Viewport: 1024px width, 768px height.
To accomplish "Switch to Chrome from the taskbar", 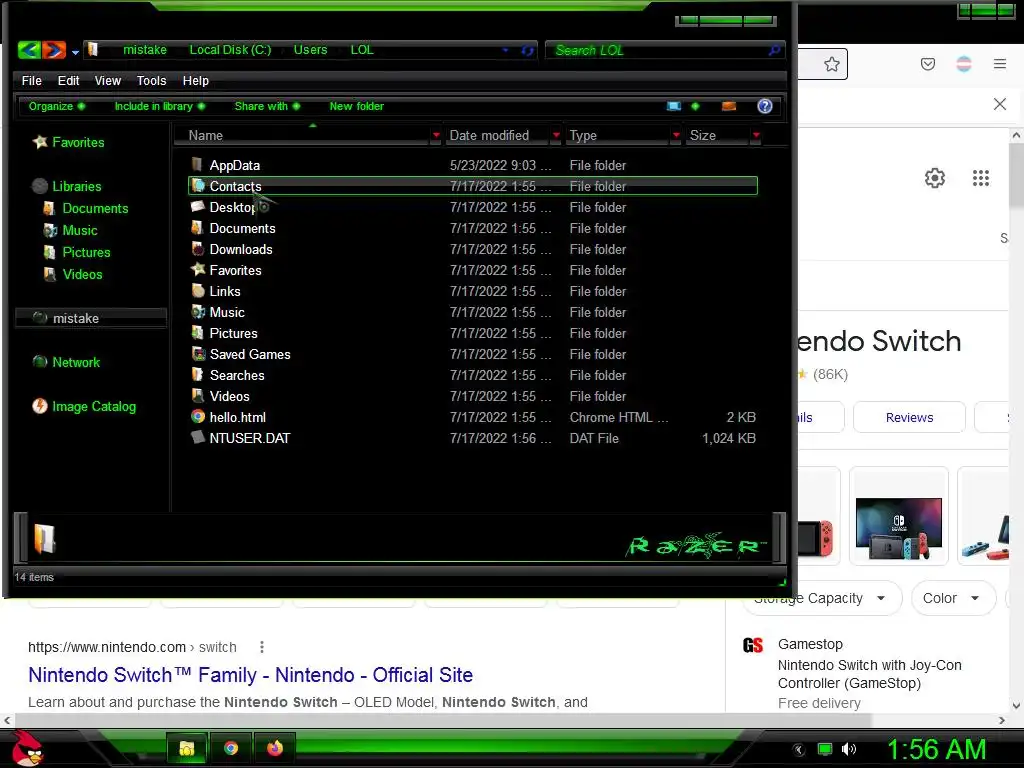I will pos(231,748).
